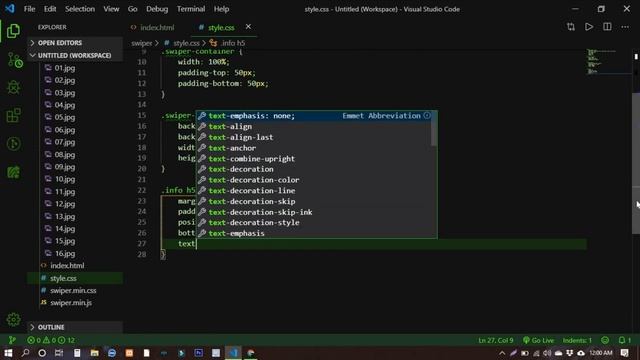
Task: Choose the text-align suggestion
Action: 313,127
